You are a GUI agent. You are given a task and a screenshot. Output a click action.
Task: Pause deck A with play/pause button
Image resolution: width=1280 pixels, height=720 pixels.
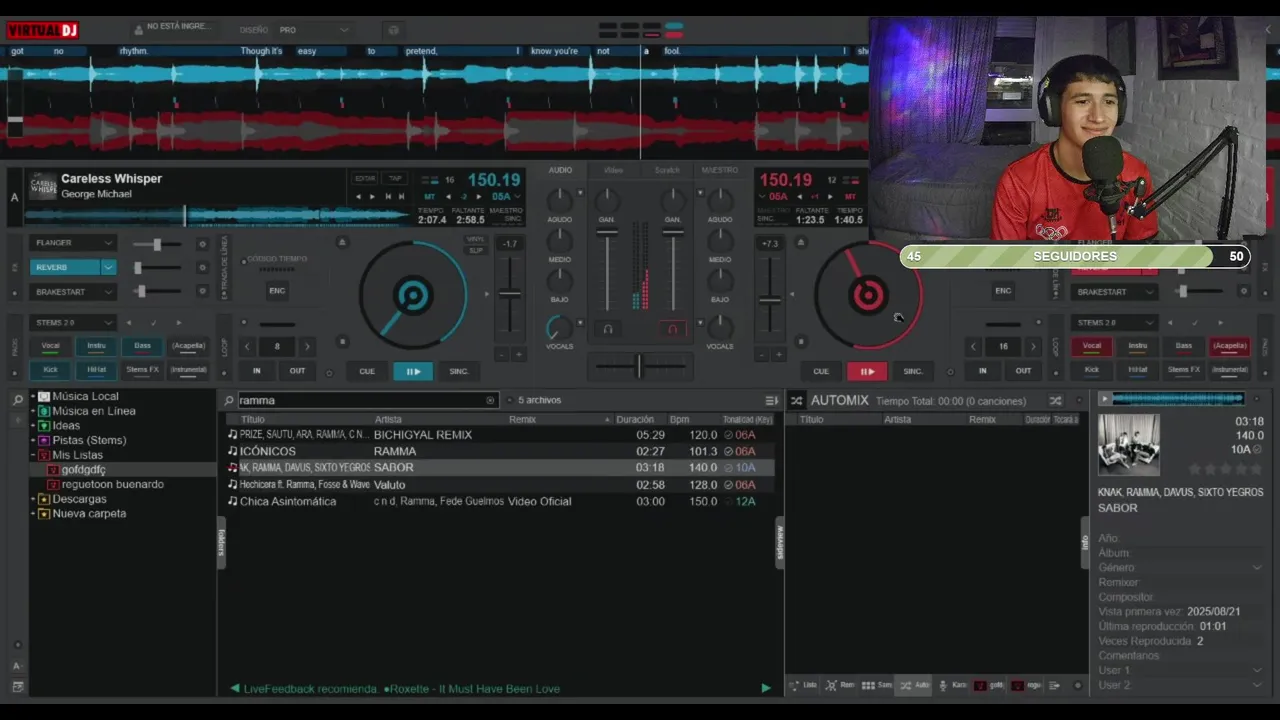pyautogui.click(x=413, y=371)
